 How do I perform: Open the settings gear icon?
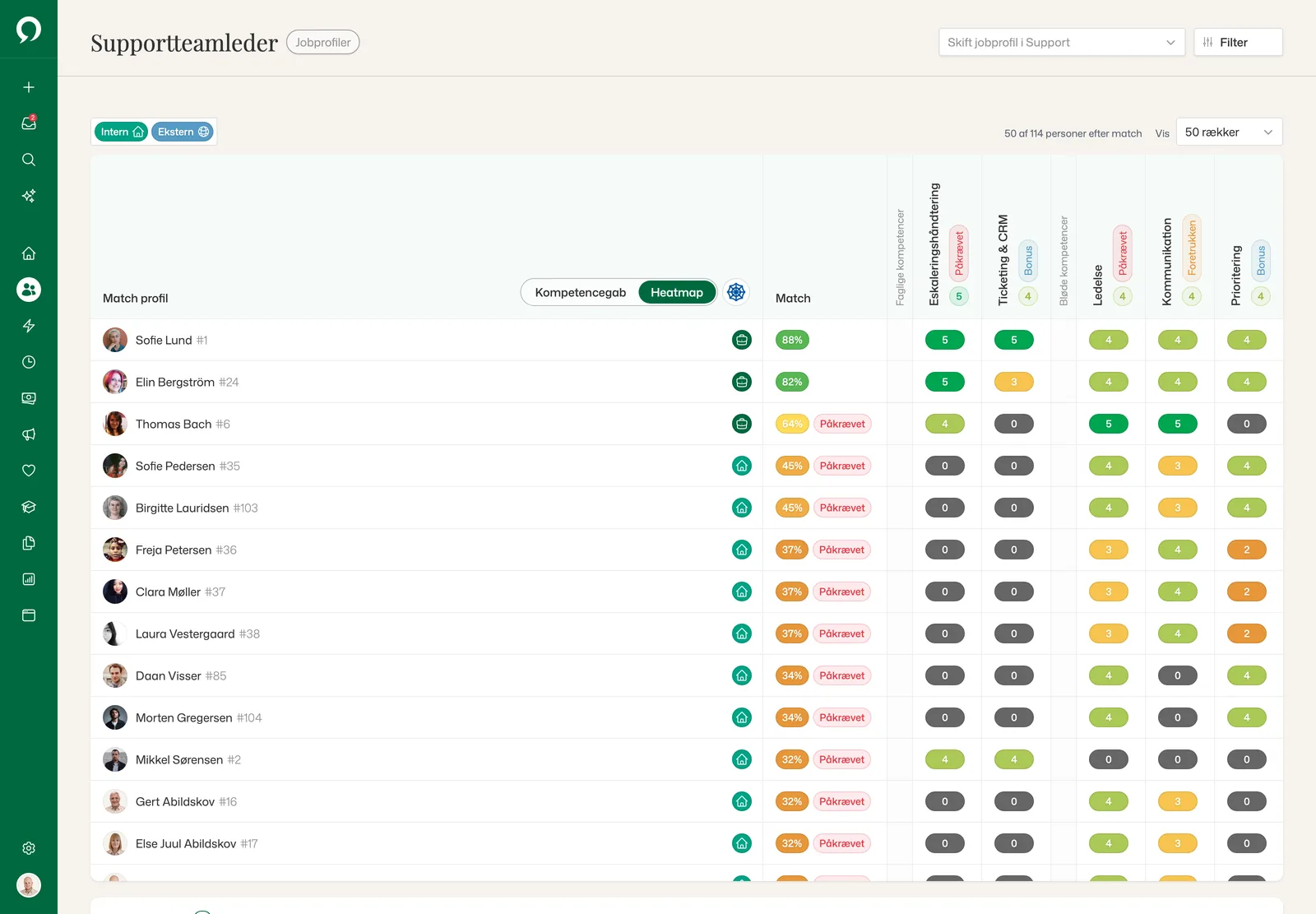pos(29,848)
